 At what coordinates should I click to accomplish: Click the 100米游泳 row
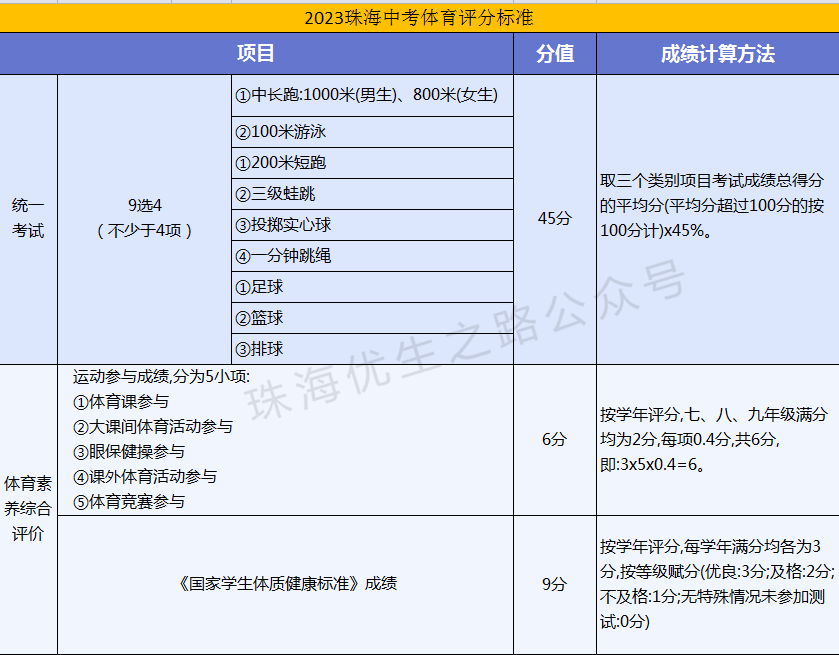tap(372, 132)
